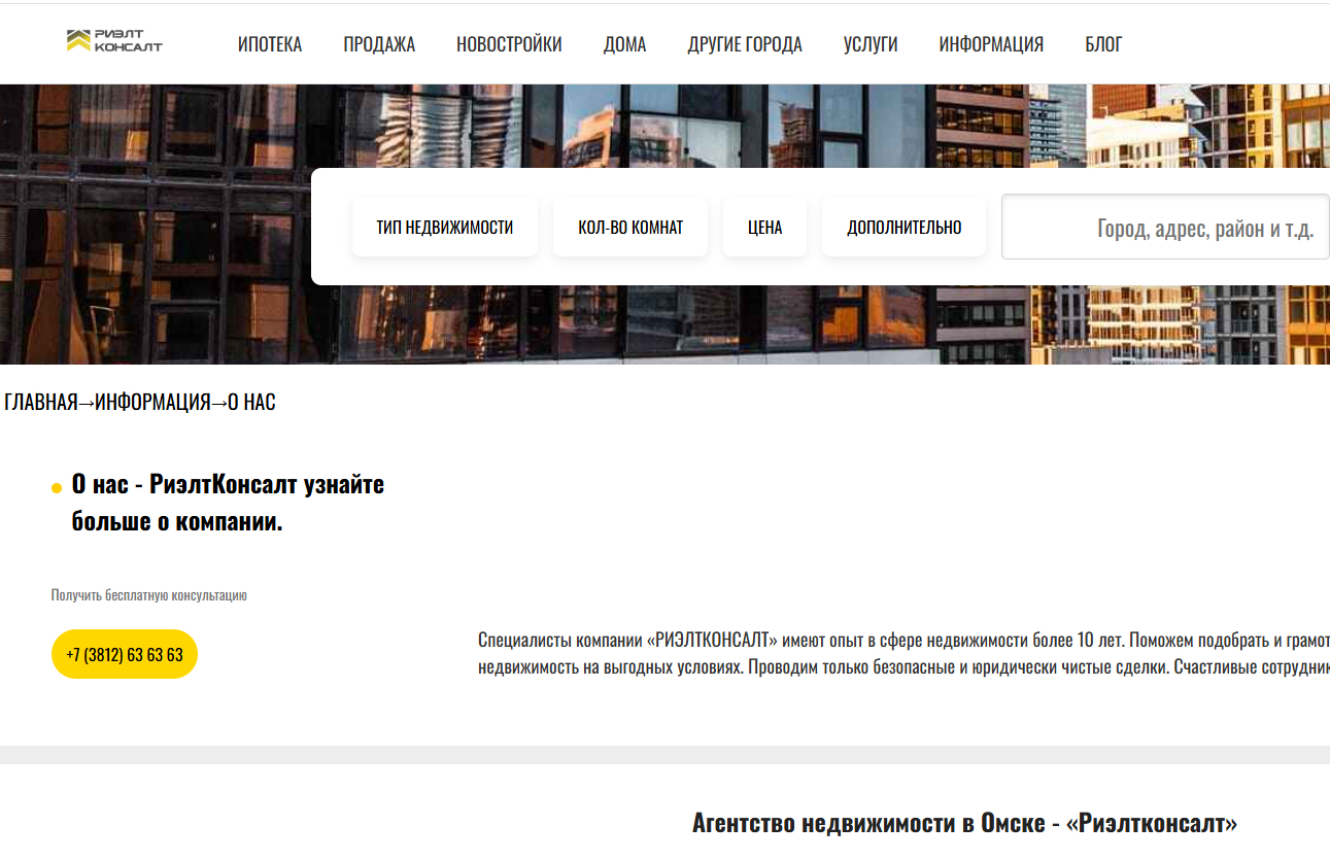Select ДОМА in the top navigation
1330x860 pixels.
(624, 45)
